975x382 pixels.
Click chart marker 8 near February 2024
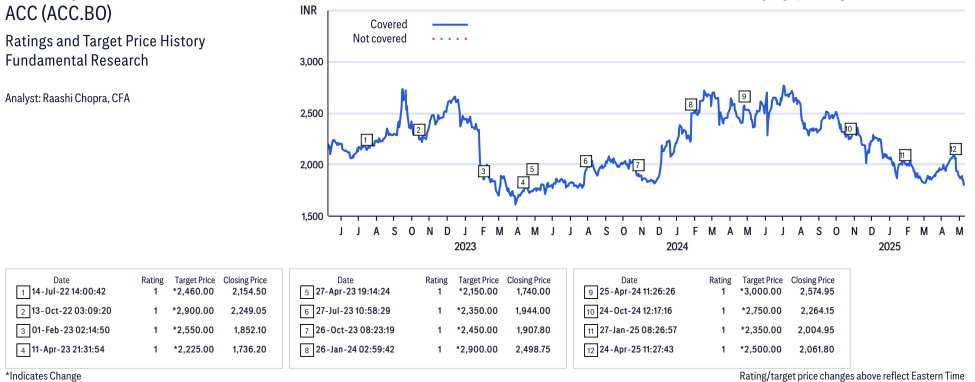point(690,105)
